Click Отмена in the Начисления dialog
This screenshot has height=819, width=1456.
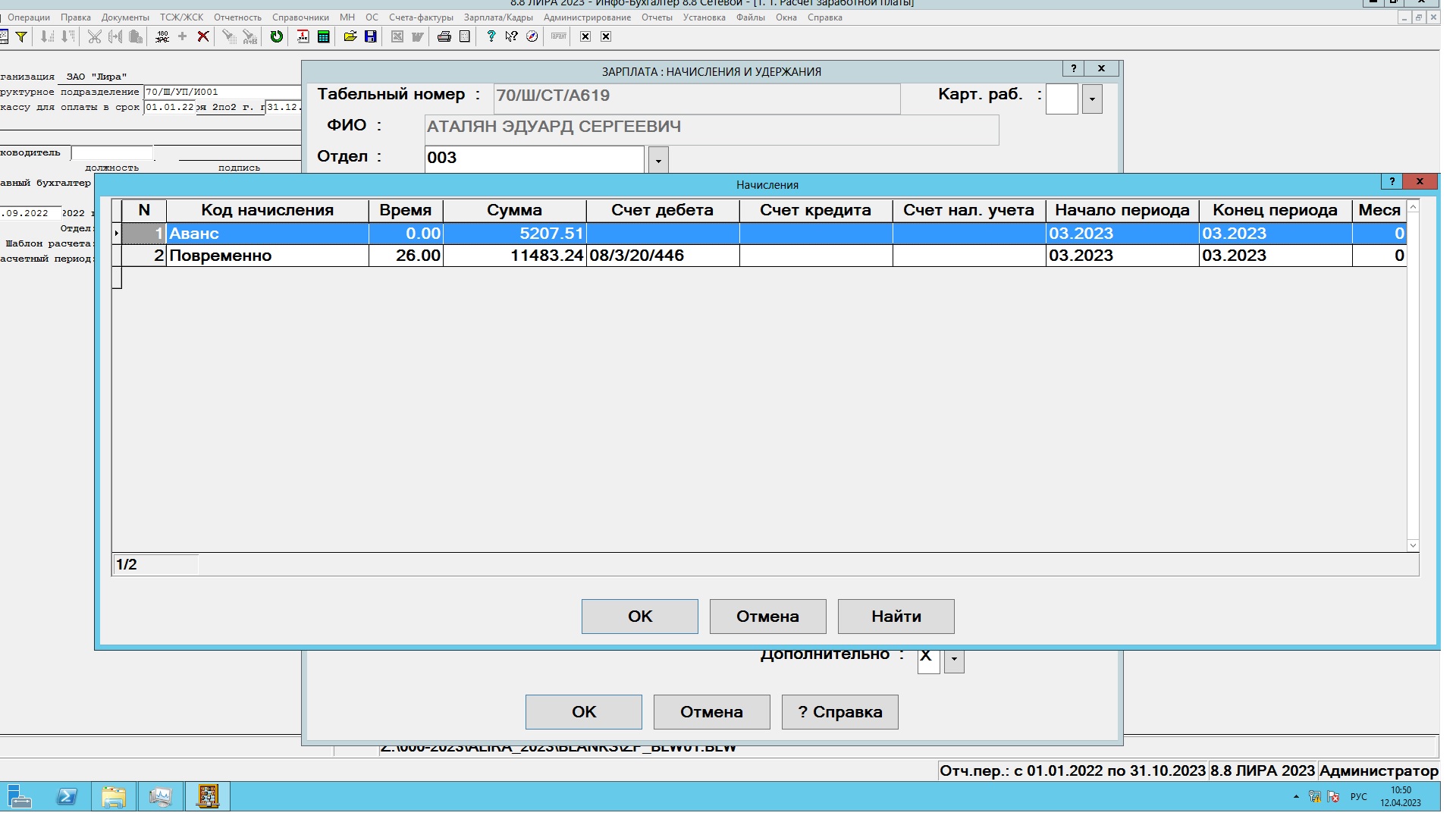tap(767, 617)
